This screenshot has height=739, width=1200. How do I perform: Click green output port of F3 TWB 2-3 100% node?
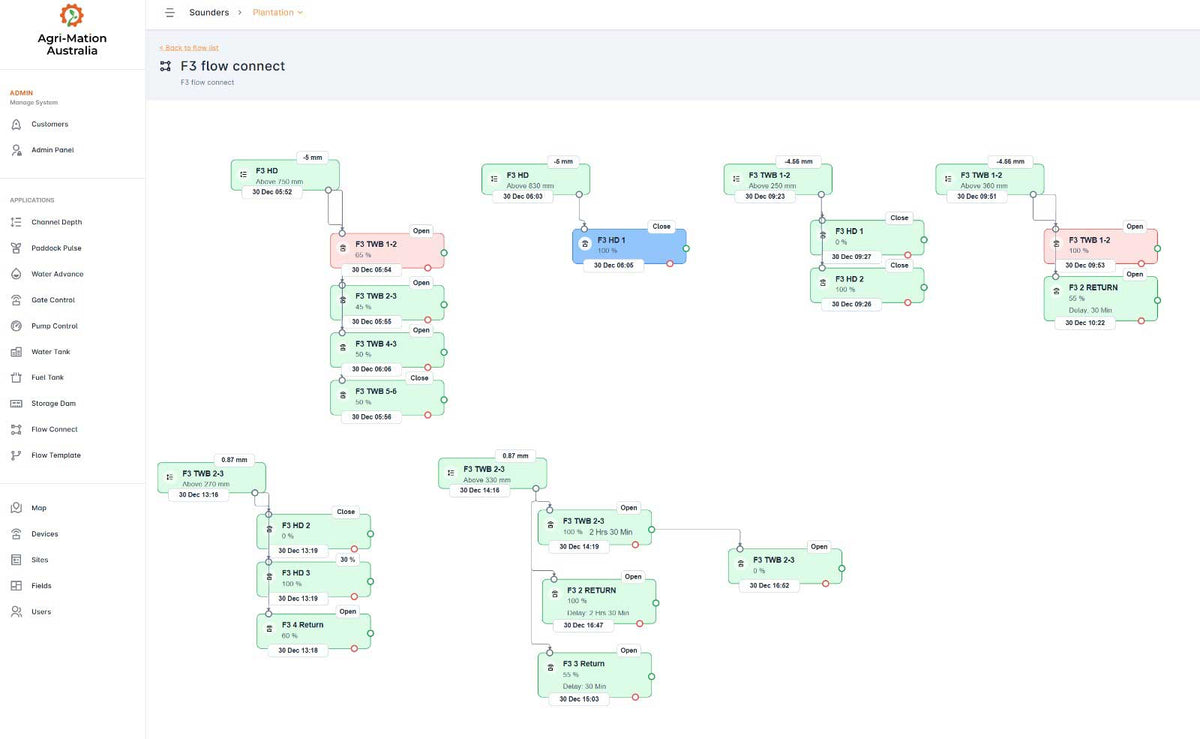652,528
